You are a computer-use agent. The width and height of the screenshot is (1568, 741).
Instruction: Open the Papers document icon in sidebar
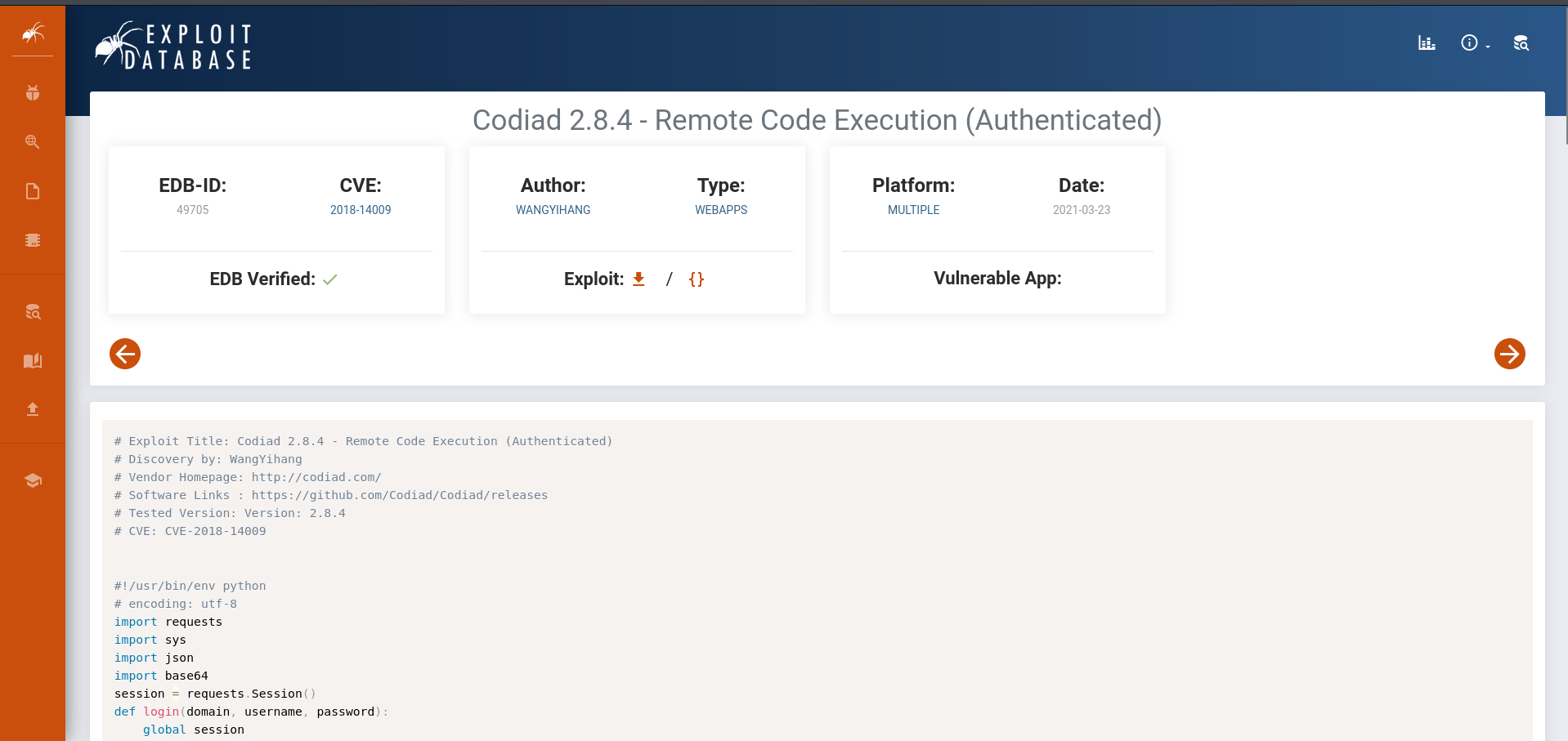click(33, 191)
